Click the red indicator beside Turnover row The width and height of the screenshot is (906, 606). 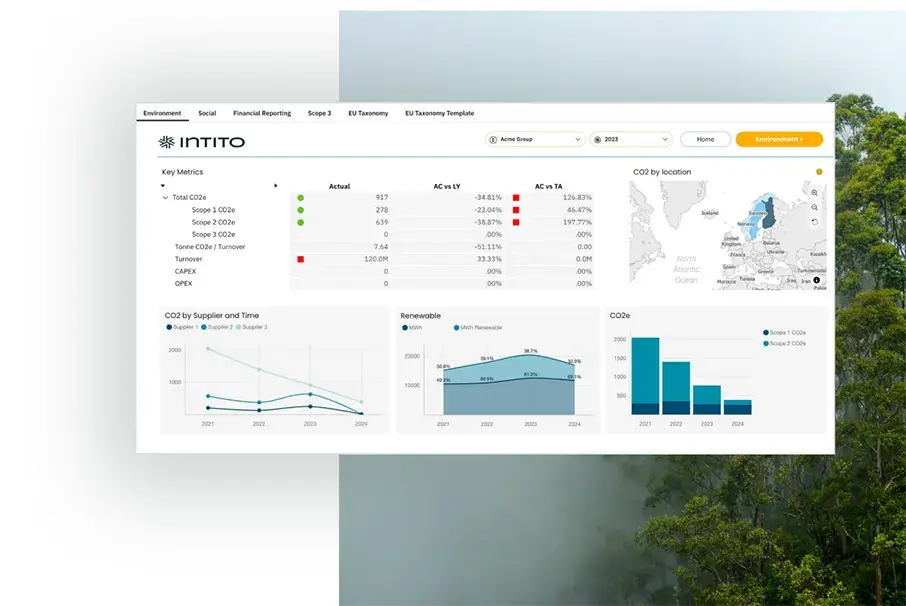tap(300, 258)
